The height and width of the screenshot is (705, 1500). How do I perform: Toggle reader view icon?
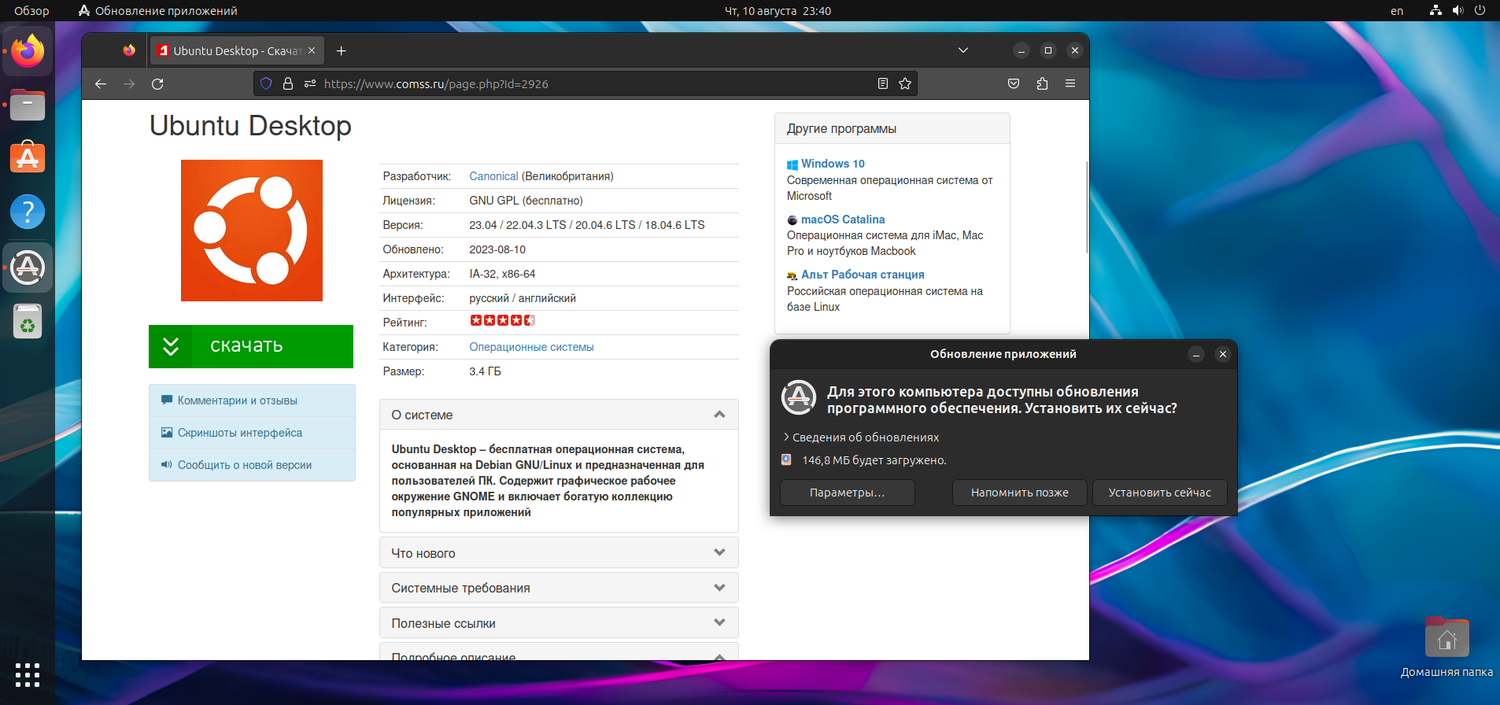[883, 84]
